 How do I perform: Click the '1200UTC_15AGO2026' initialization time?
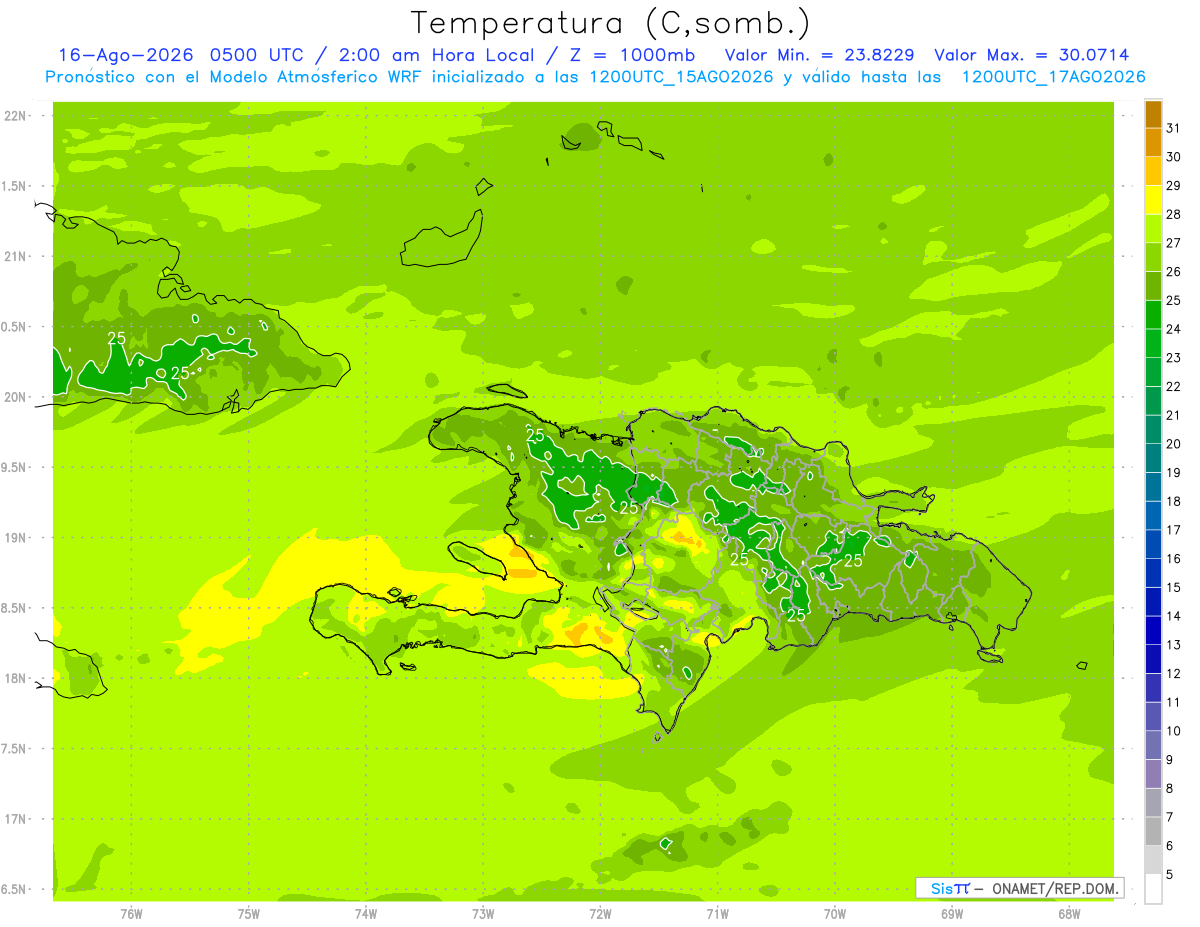(684, 76)
